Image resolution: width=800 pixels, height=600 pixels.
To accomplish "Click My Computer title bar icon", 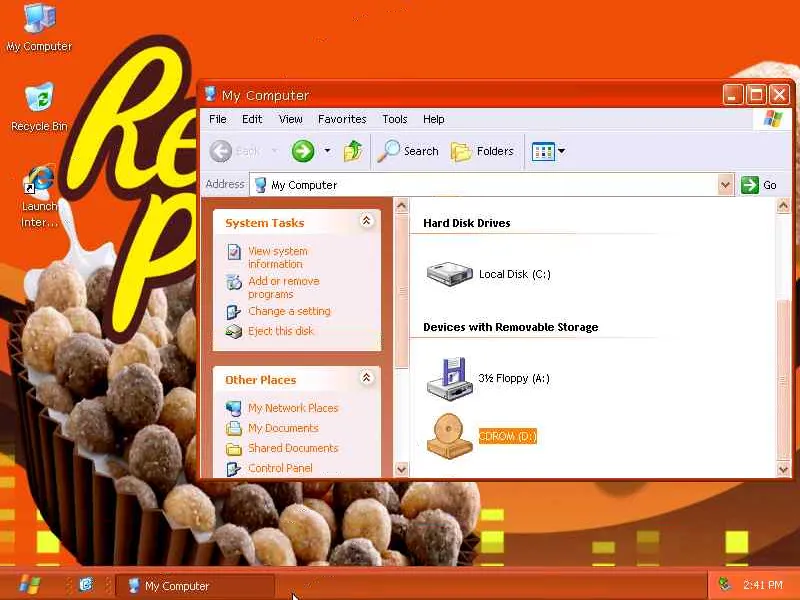I will [x=210, y=94].
